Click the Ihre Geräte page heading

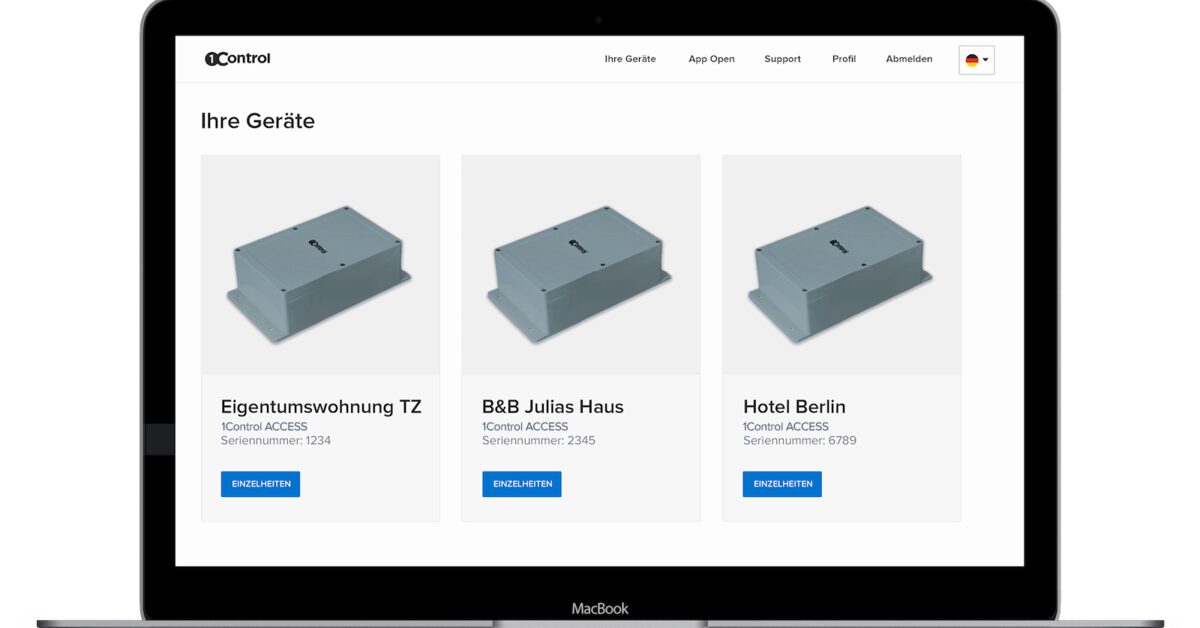point(258,121)
